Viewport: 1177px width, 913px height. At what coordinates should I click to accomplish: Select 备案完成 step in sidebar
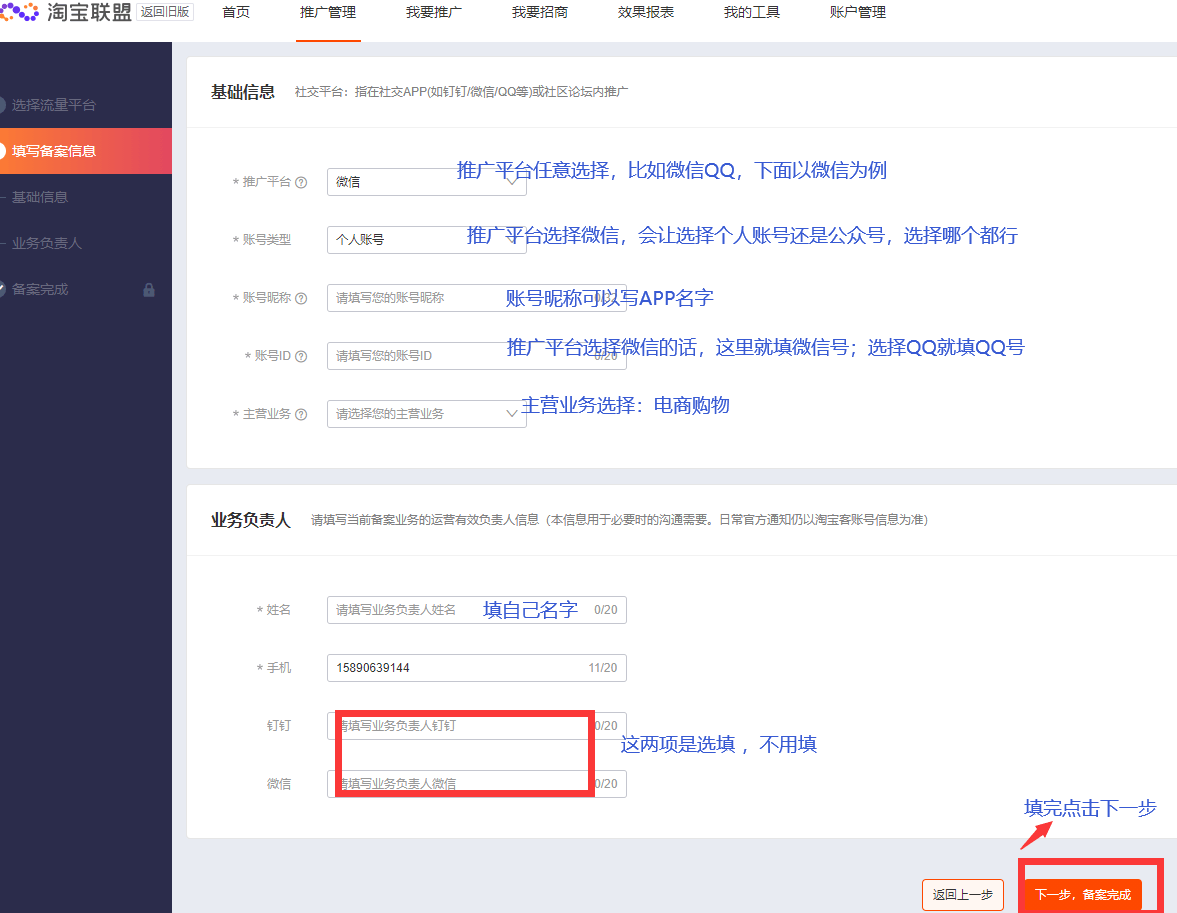40,290
